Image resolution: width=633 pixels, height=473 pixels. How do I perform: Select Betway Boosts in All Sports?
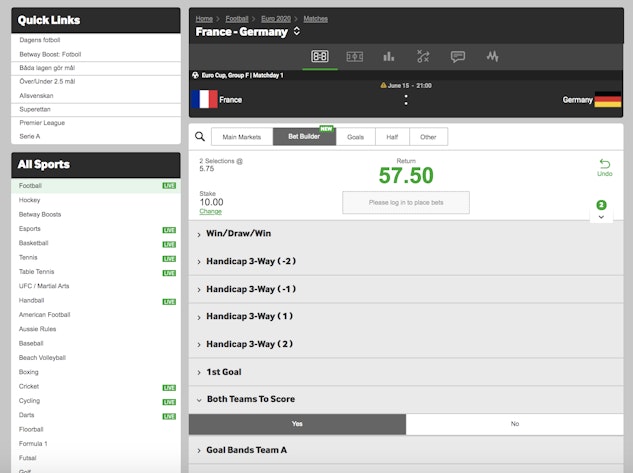(x=96, y=214)
